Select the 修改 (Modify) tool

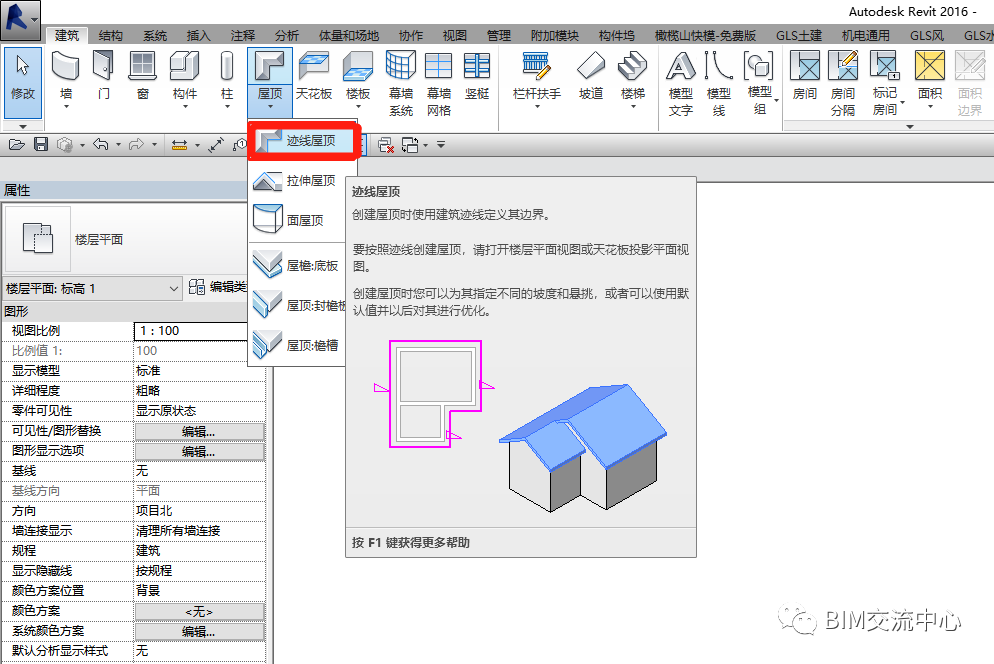[23, 82]
